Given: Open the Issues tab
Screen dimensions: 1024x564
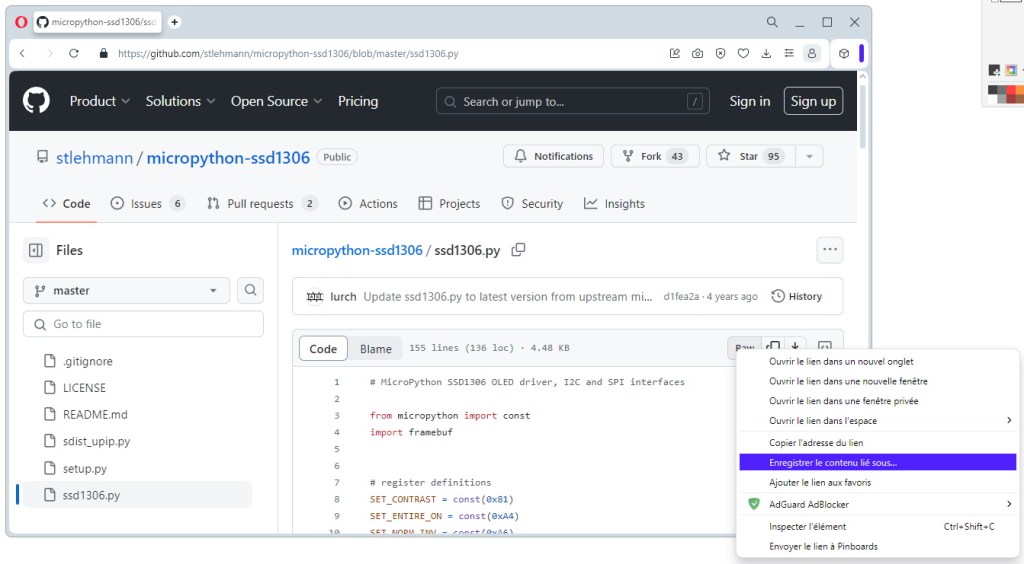Looking at the screenshot, I should (147, 204).
